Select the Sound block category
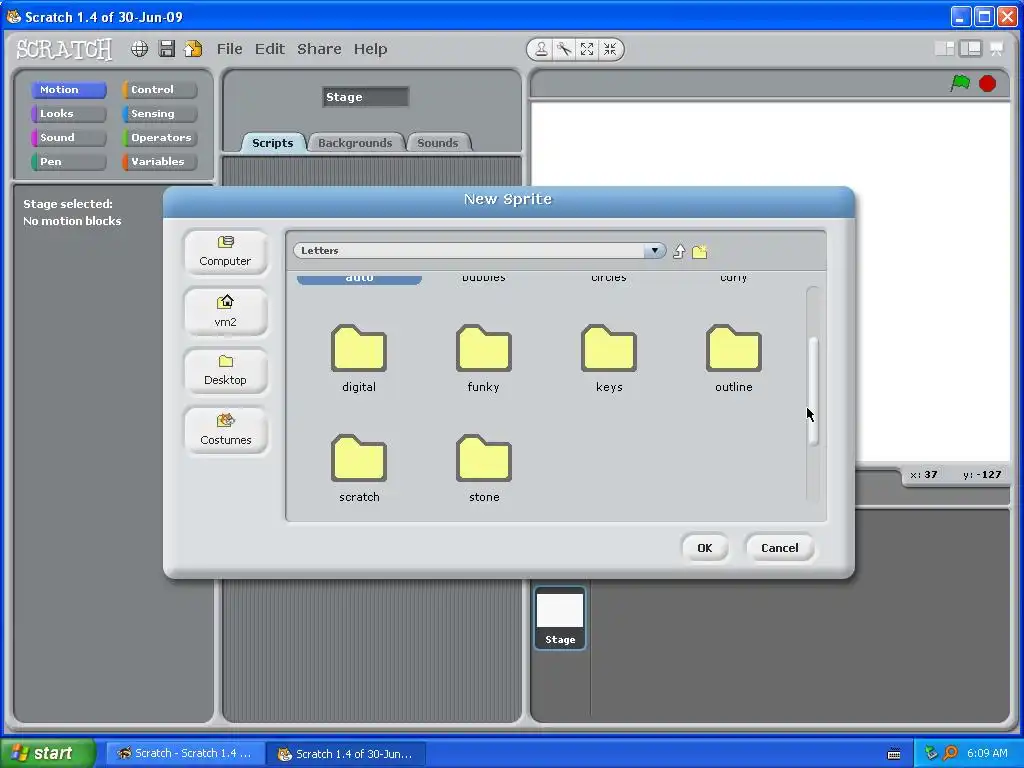The image size is (1024, 768). [69, 138]
